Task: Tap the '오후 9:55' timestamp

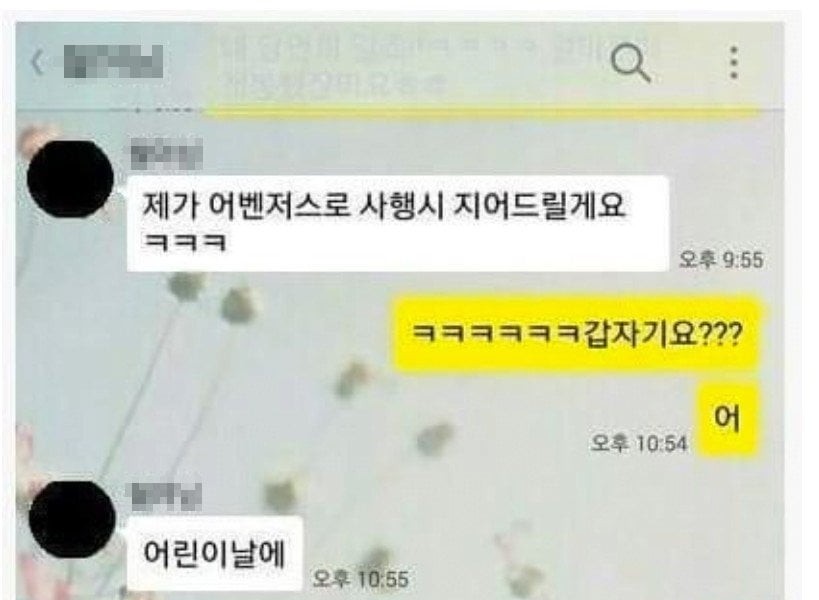Action: point(721,260)
